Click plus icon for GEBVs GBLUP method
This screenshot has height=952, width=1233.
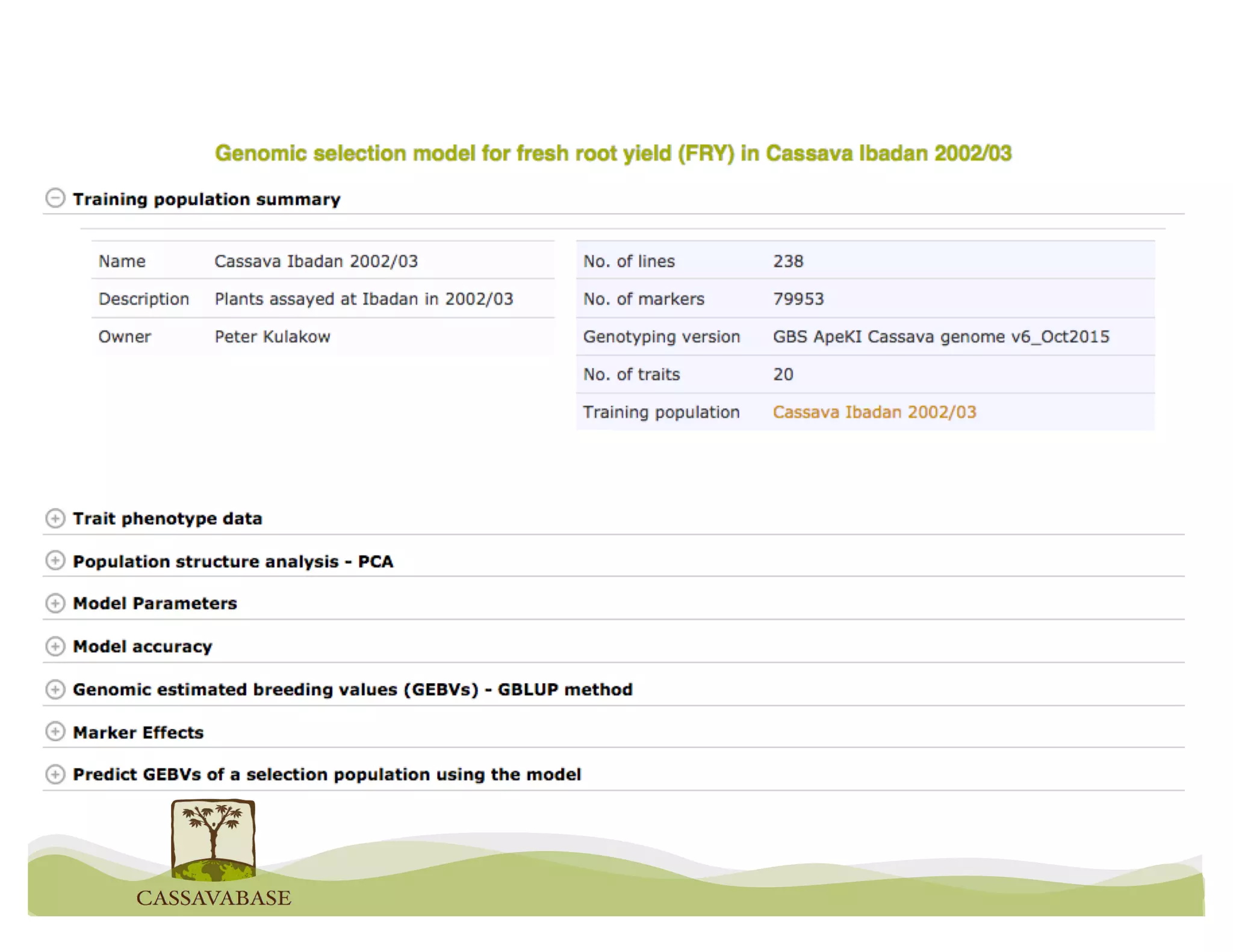[55, 689]
